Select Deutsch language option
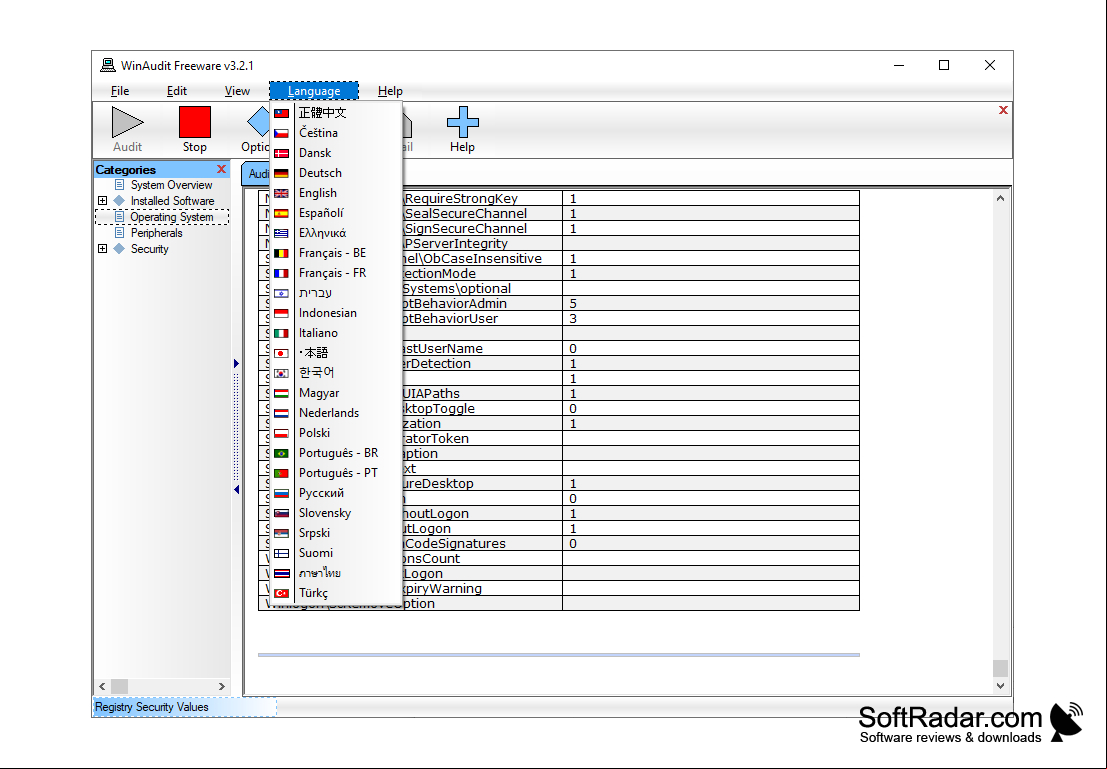 [x=336, y=173]
